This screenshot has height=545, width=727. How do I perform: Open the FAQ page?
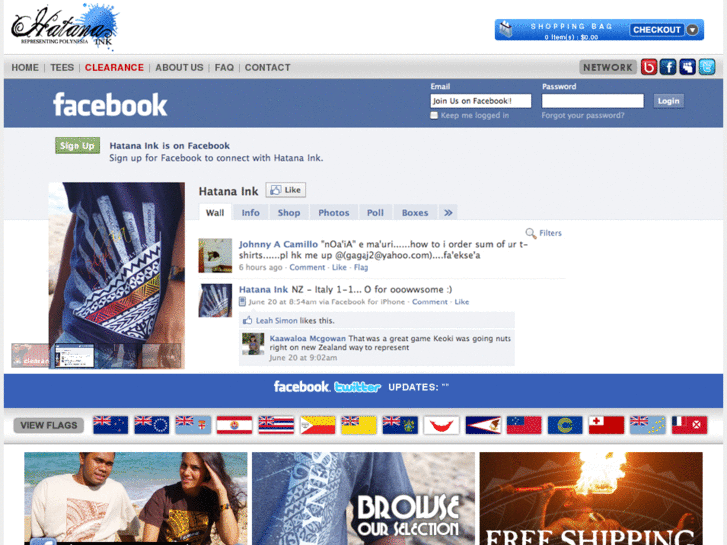tap(224, 68)
